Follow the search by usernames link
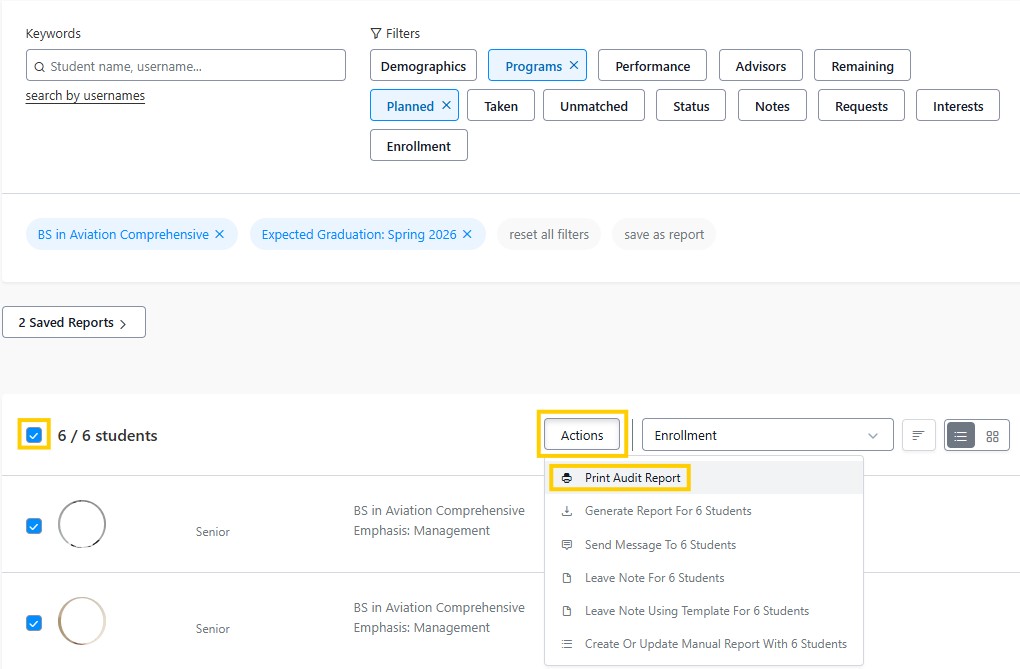The width and height of the screenshot is (1020, 669). point(85,96)
